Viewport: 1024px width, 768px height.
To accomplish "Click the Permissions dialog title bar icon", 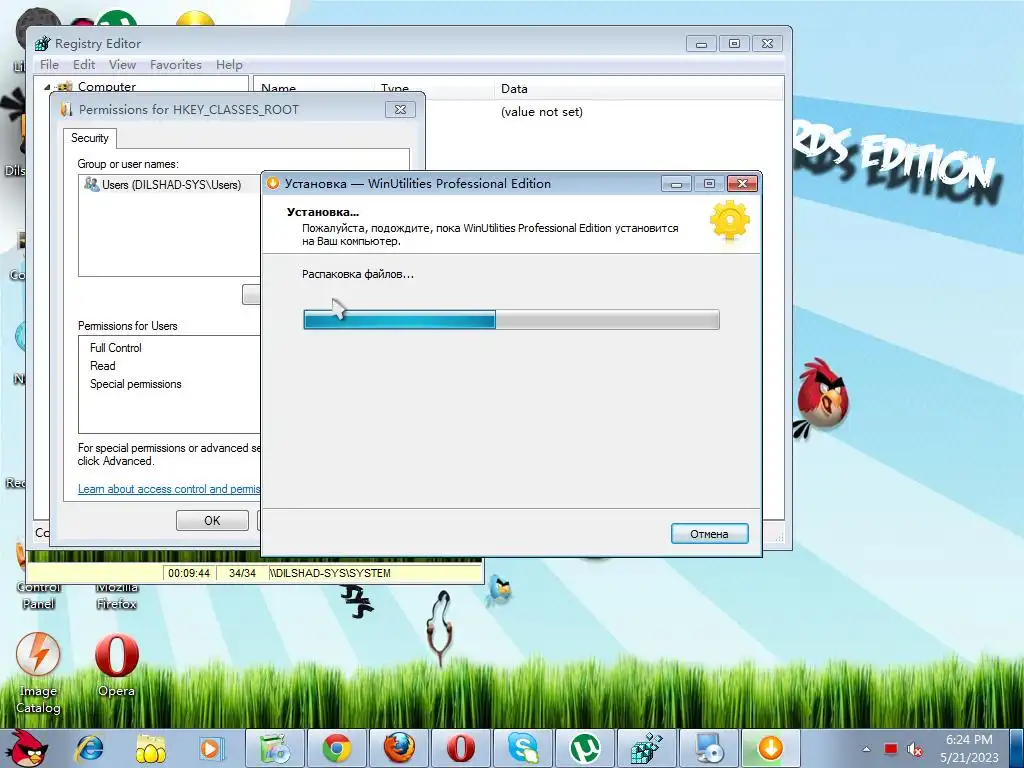I will [x=66, y=110].
